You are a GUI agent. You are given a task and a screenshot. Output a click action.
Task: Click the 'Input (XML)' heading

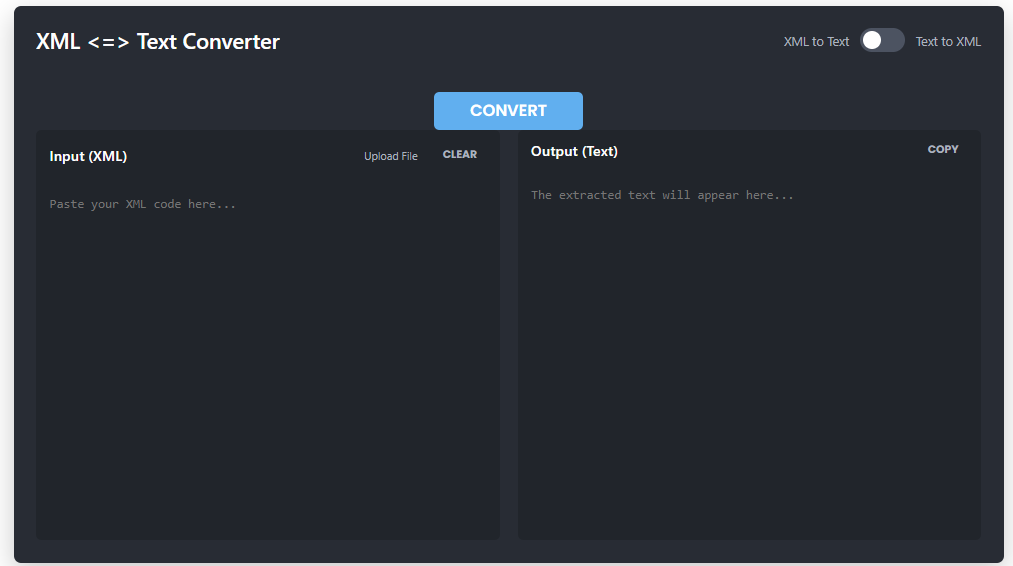[88, 156]
